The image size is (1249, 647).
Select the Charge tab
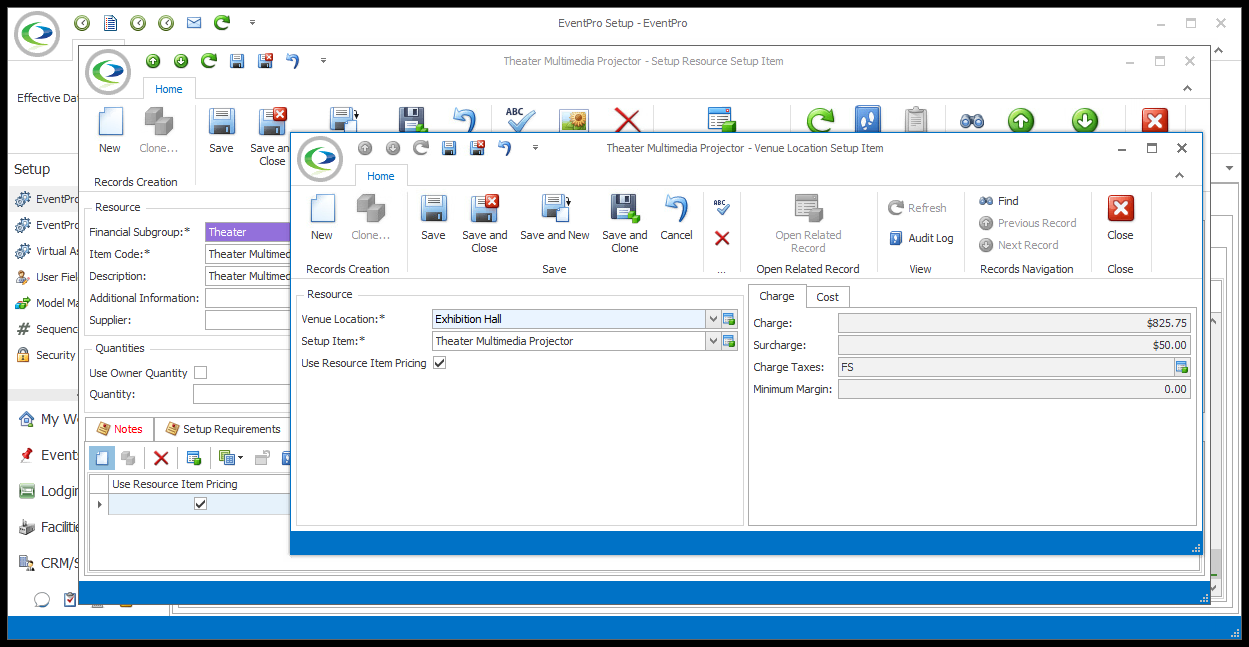(x=777, y=296)
